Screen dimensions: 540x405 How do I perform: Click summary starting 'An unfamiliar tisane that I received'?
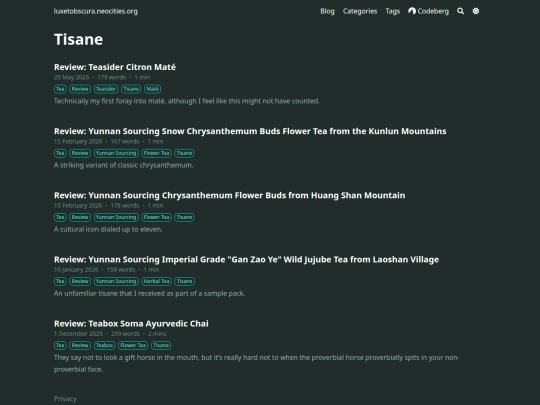tap(149, 293)
